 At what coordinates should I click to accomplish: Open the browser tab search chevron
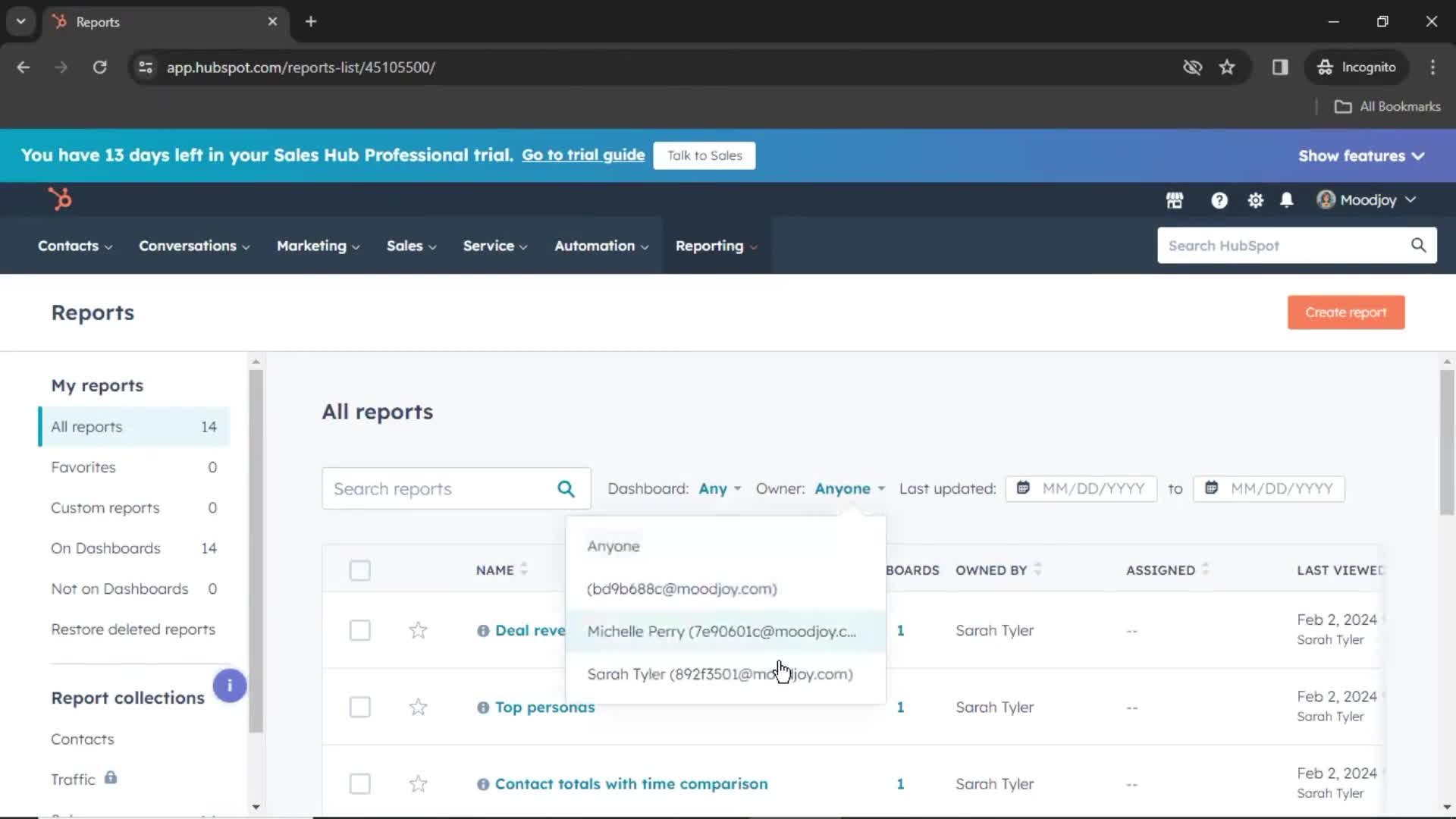point(21,21)
